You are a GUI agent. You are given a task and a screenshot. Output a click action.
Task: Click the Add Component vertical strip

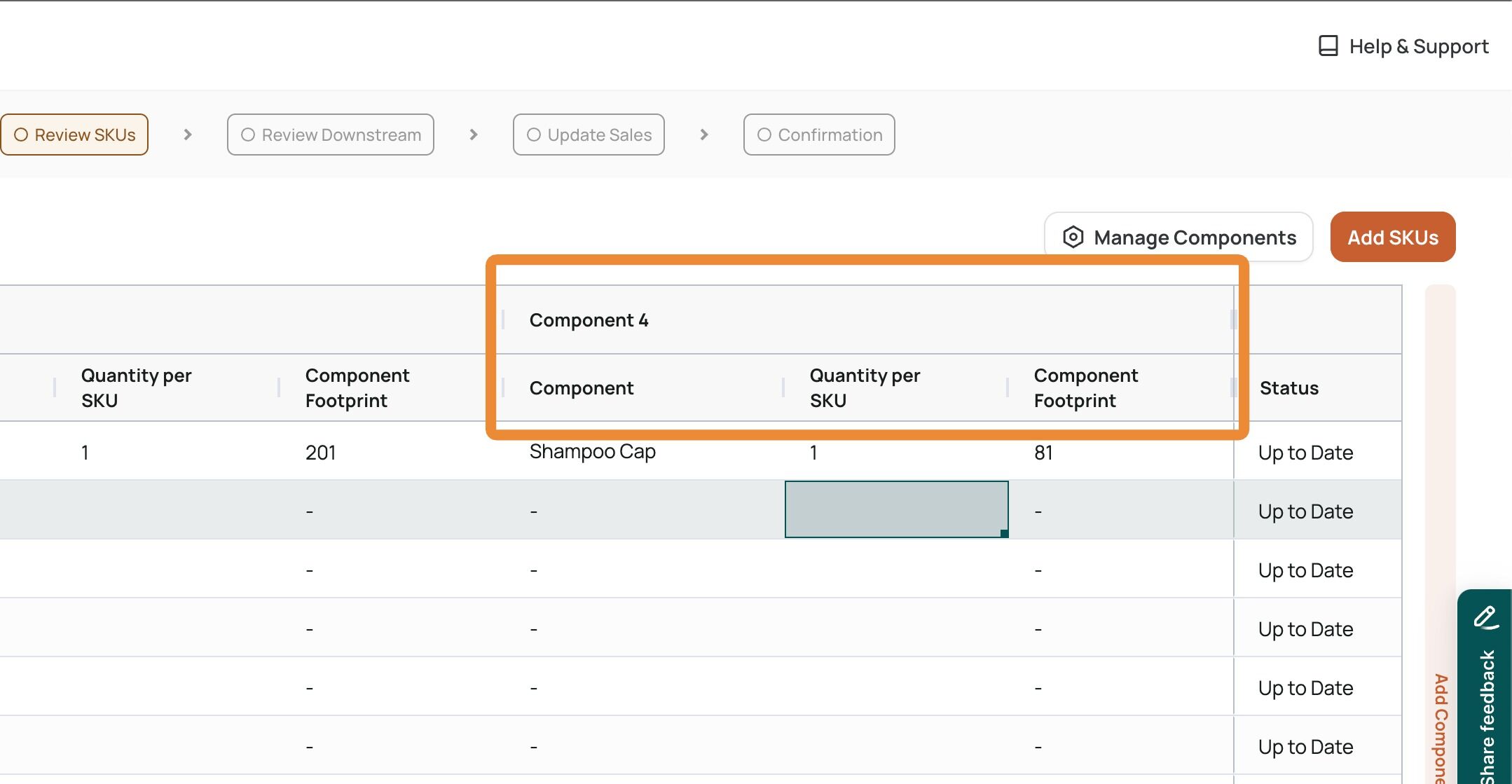[x=1440, y=534]
